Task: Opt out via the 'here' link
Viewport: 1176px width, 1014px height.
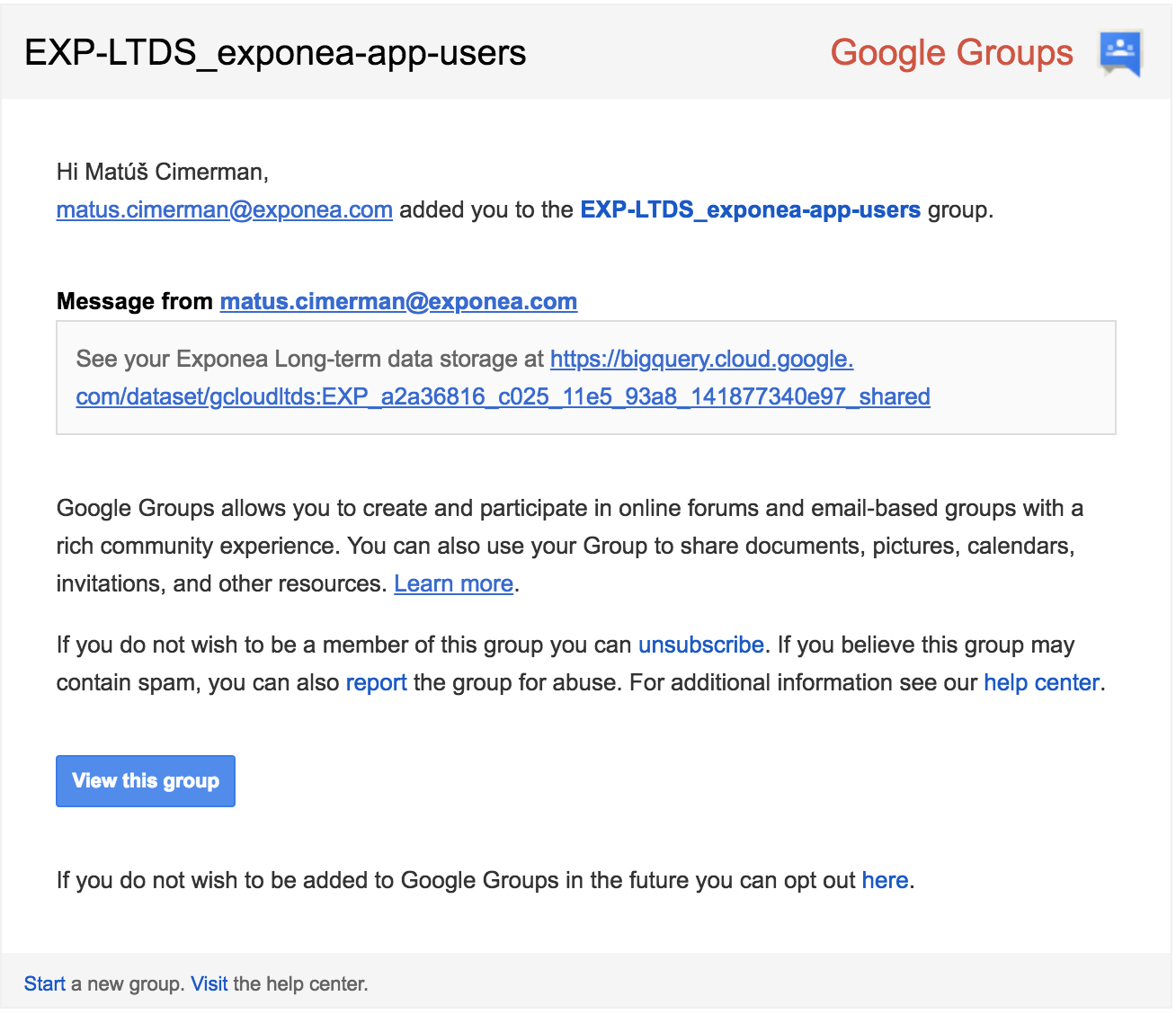Action: coord(886,881)
